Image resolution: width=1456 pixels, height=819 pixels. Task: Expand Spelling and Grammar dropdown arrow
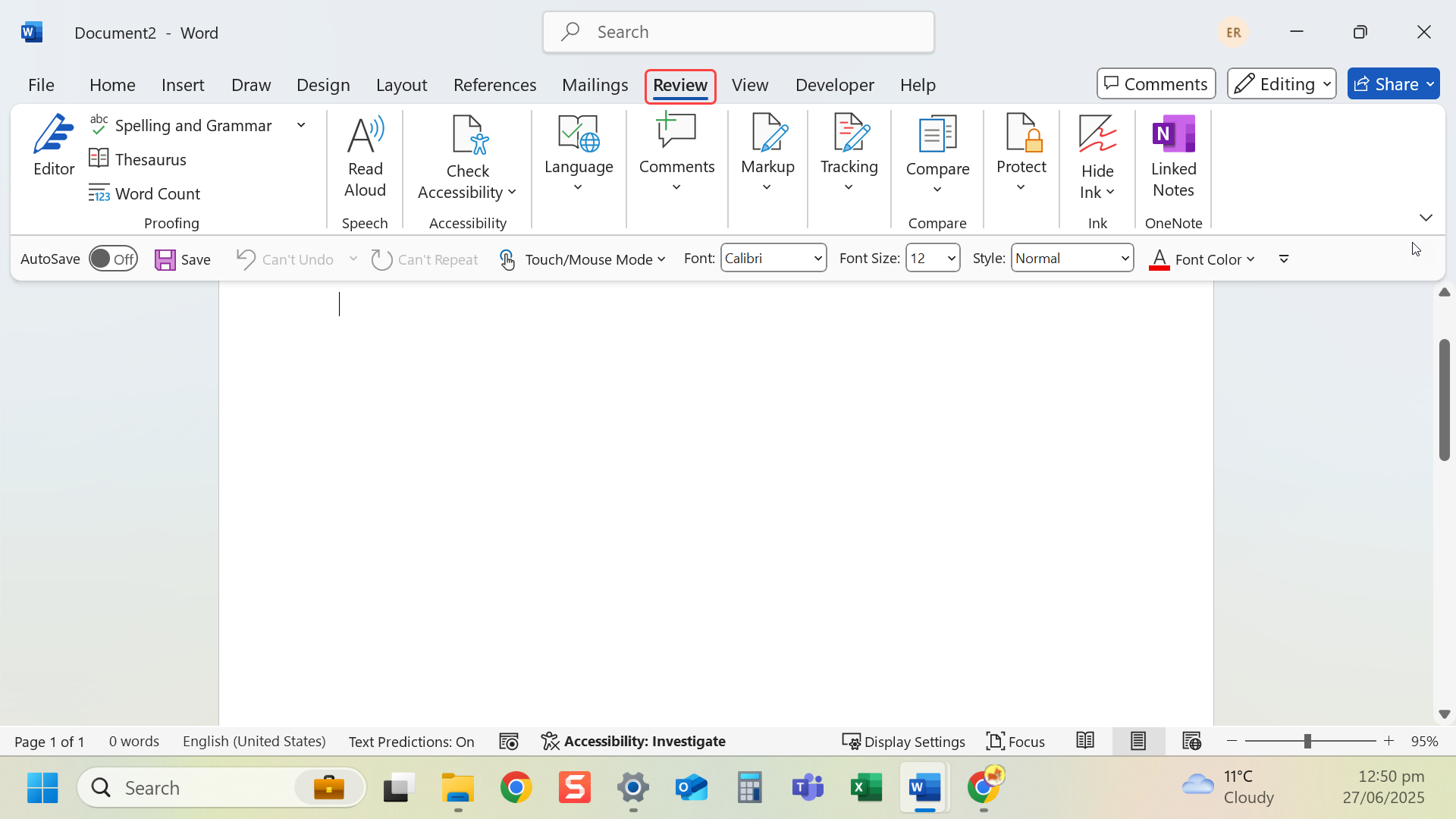(x=301, y=125)
